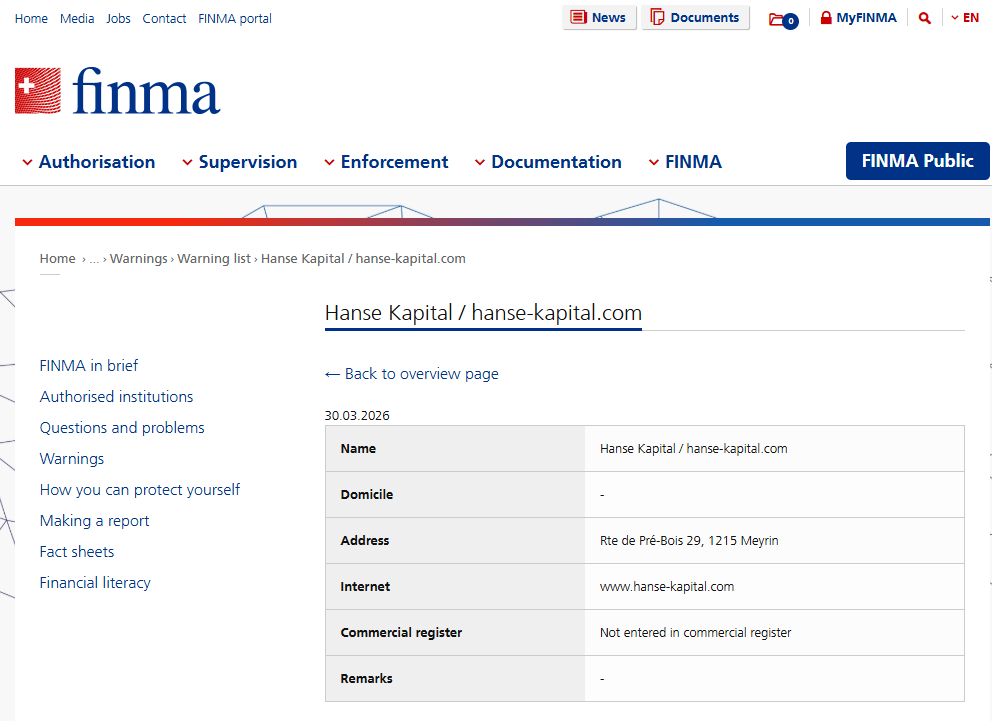Click Home in the breadcrumb

point(58,259)
